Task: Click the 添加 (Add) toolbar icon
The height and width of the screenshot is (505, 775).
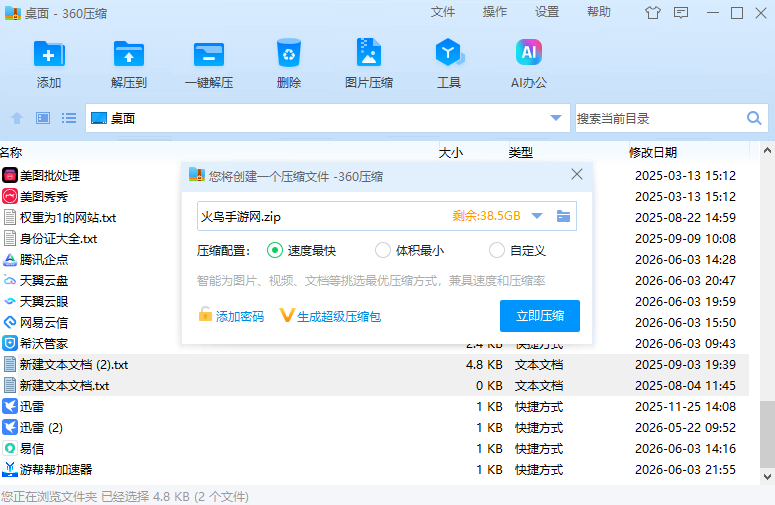Action: click(x=49, y=54)
